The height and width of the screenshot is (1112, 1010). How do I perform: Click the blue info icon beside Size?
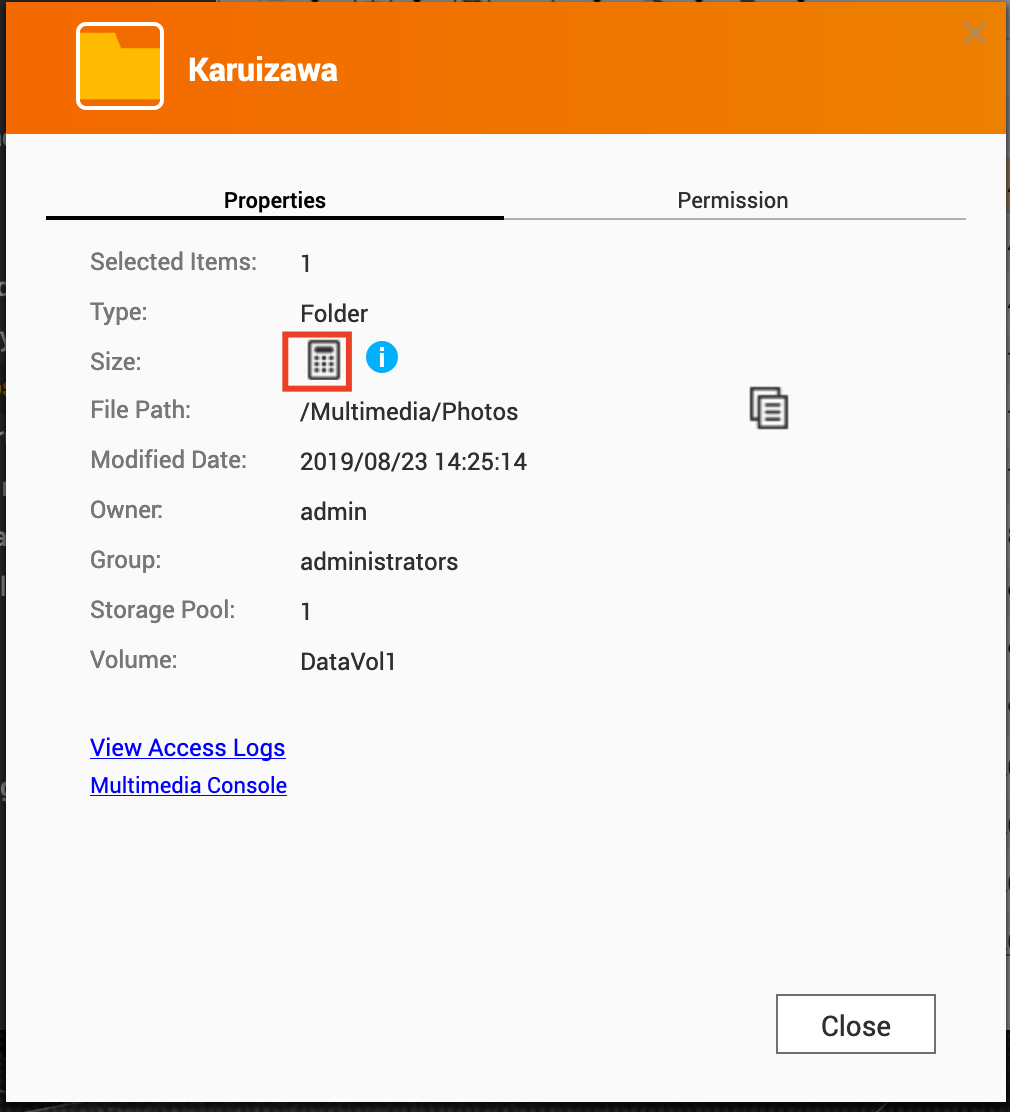click(382, 356)
